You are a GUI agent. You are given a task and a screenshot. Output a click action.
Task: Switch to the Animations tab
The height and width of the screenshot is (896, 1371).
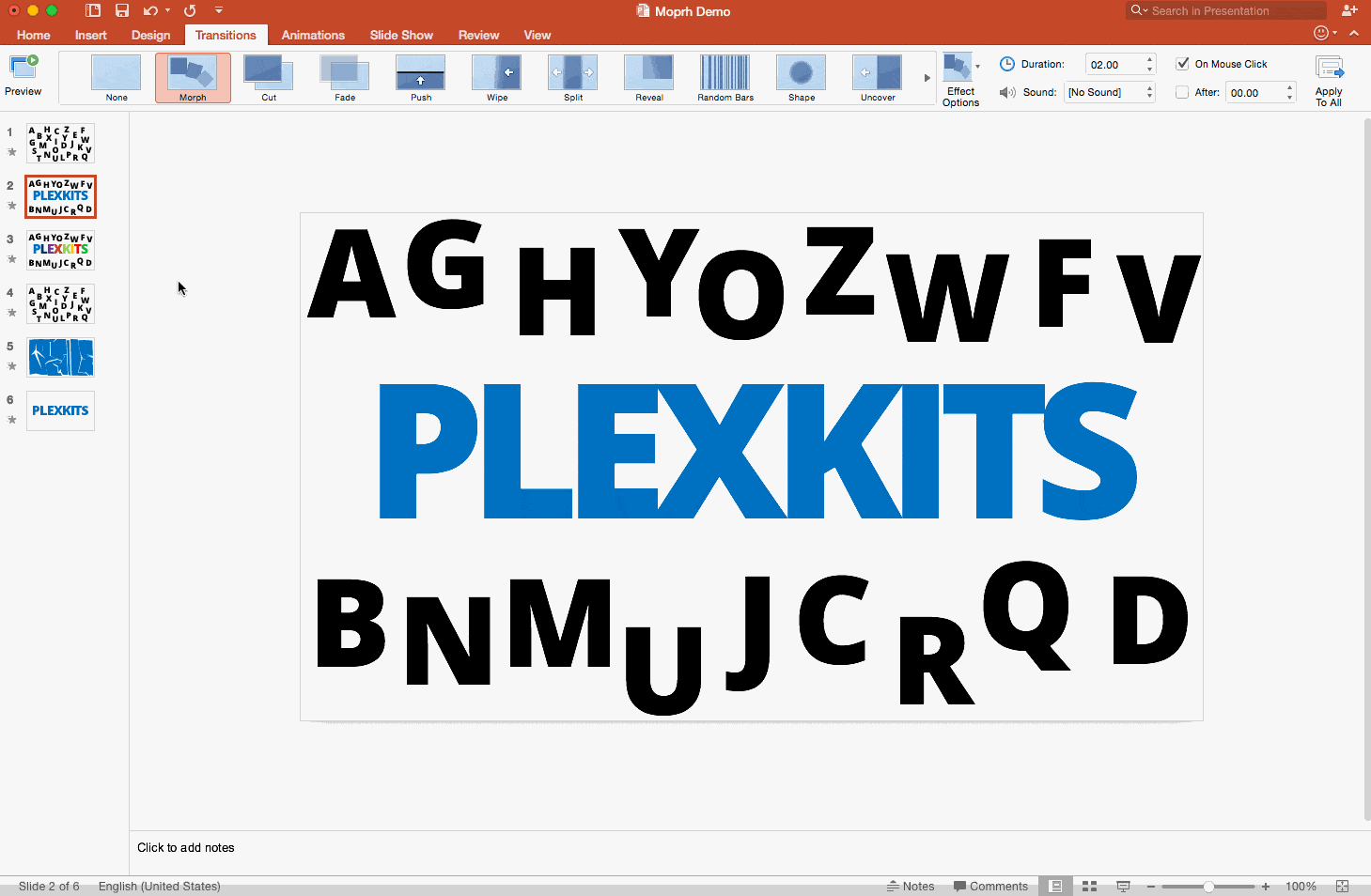click(313, 35)
